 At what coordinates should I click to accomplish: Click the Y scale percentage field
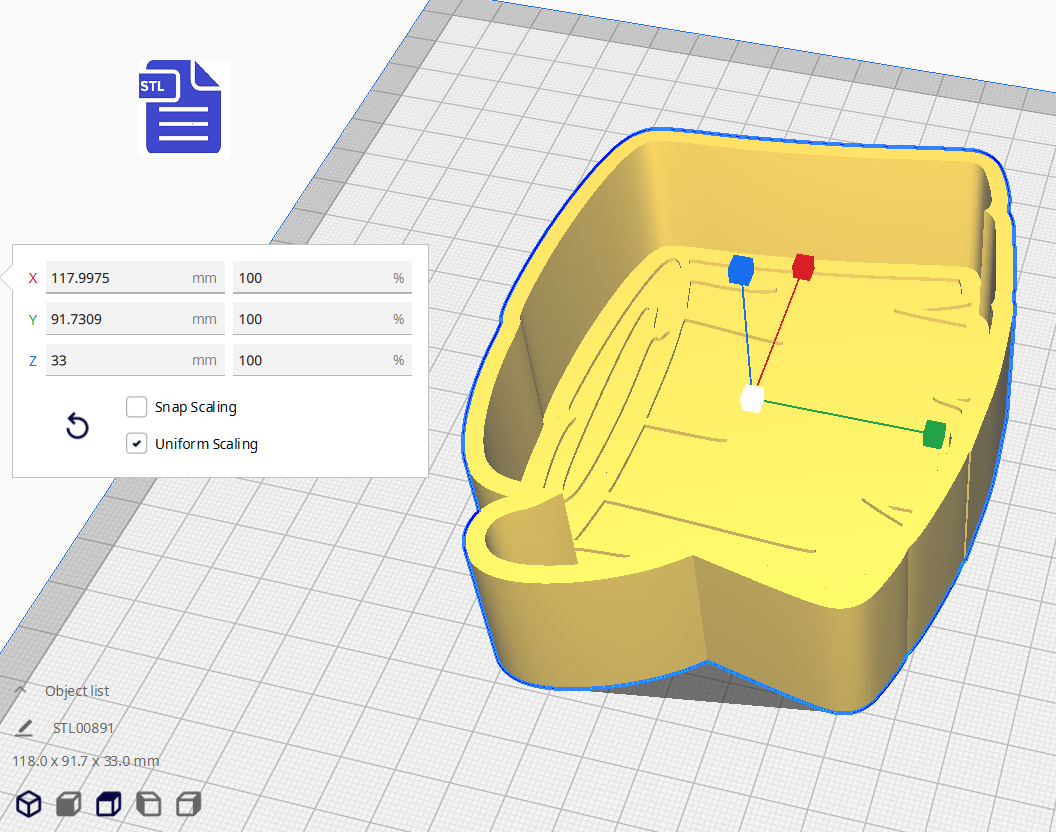point(322,318)
